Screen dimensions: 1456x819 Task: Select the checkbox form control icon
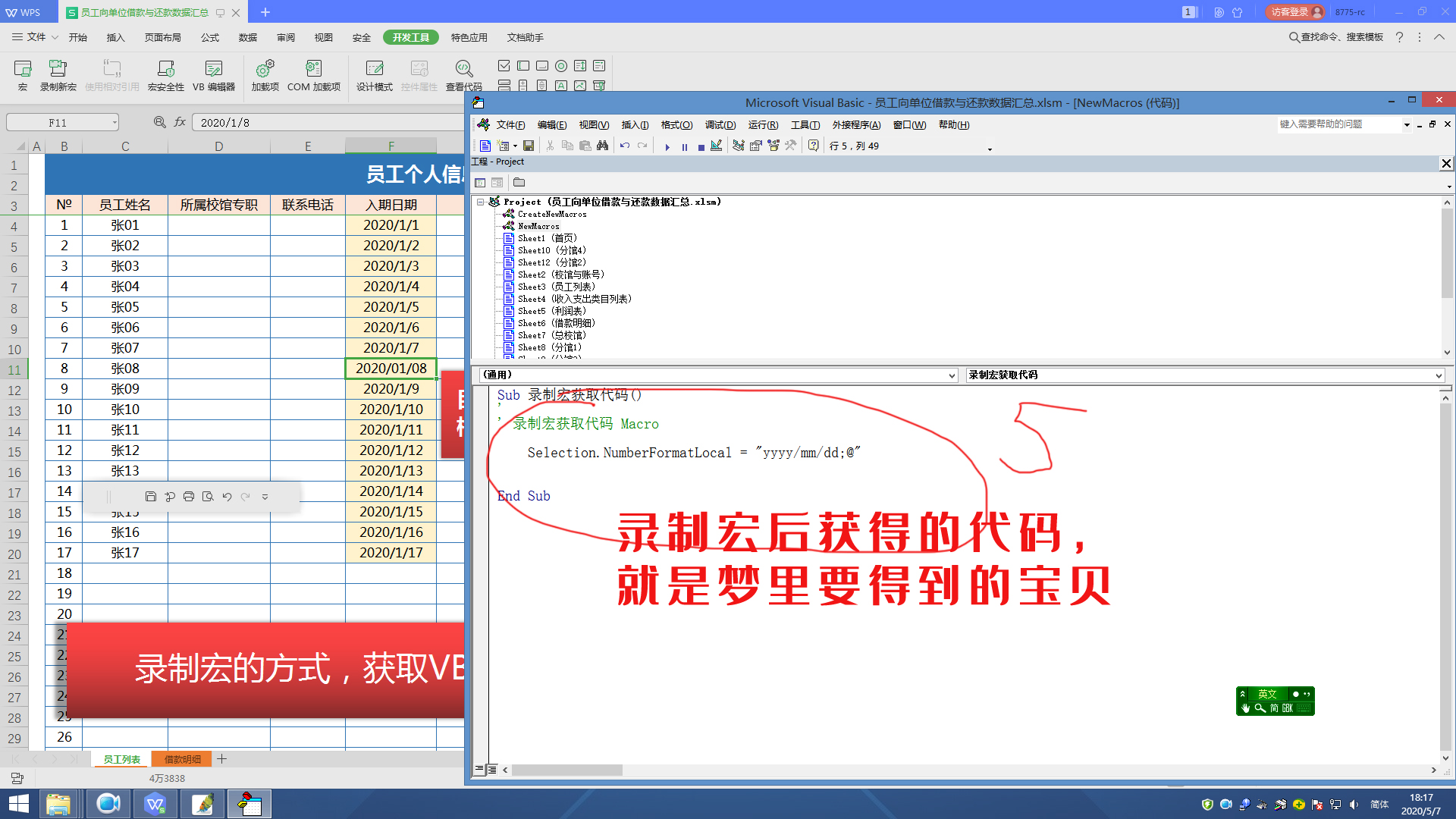504,66
